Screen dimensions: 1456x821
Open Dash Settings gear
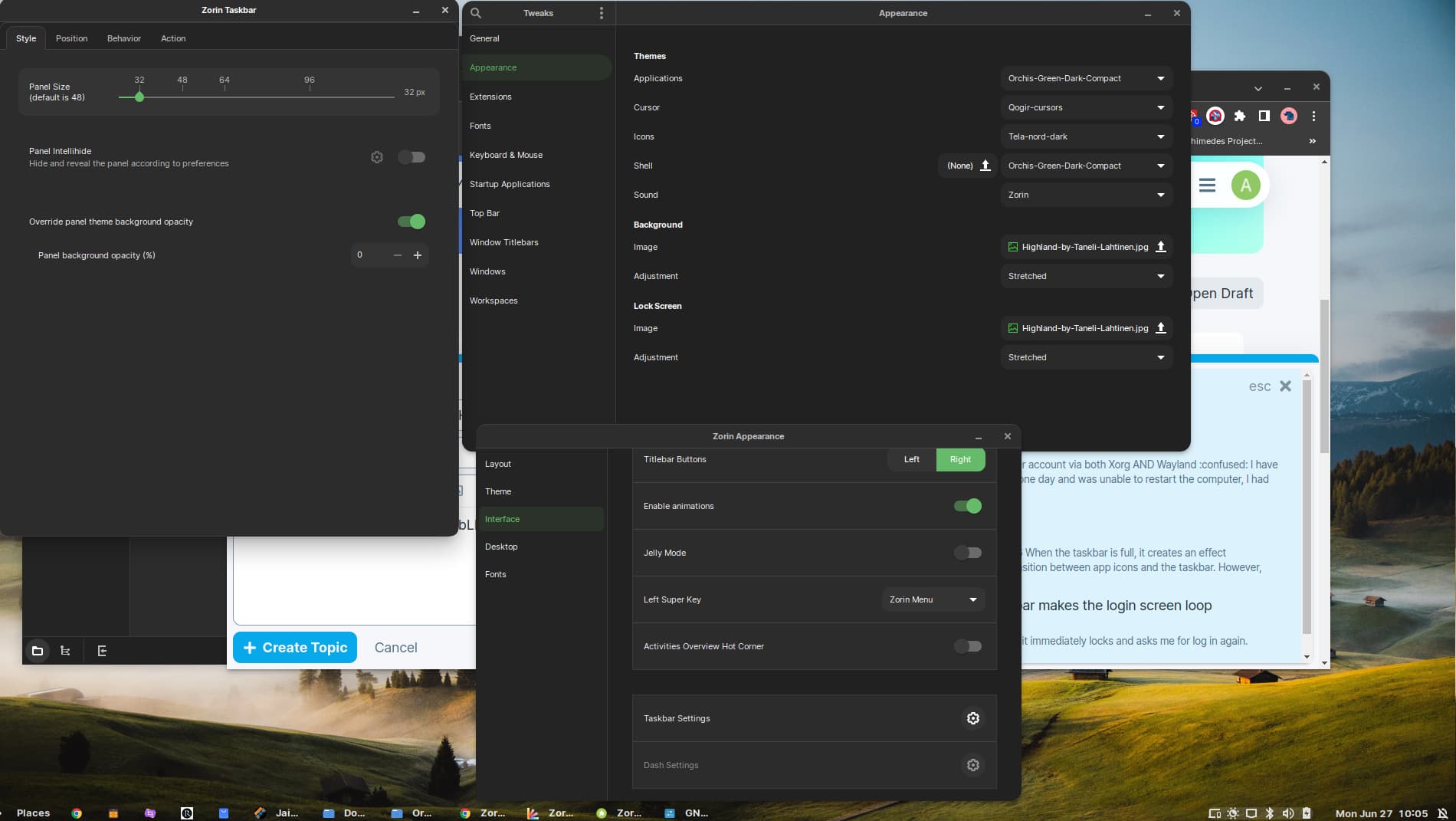point(973,765)
